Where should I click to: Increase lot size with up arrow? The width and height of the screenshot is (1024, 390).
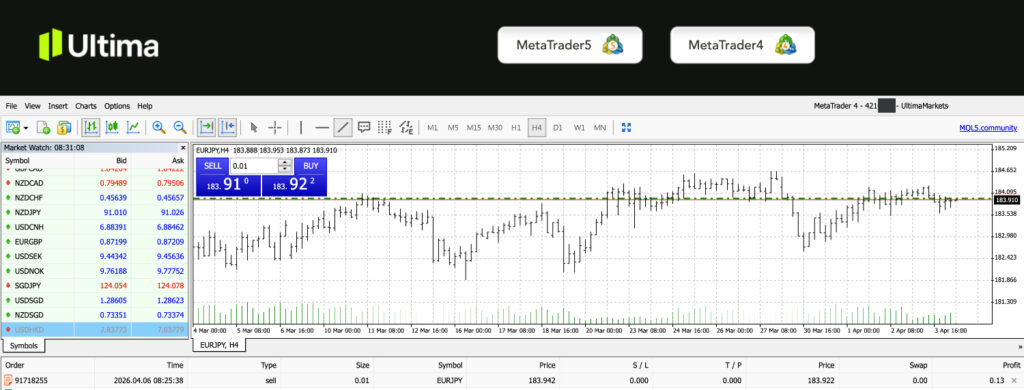285,163
